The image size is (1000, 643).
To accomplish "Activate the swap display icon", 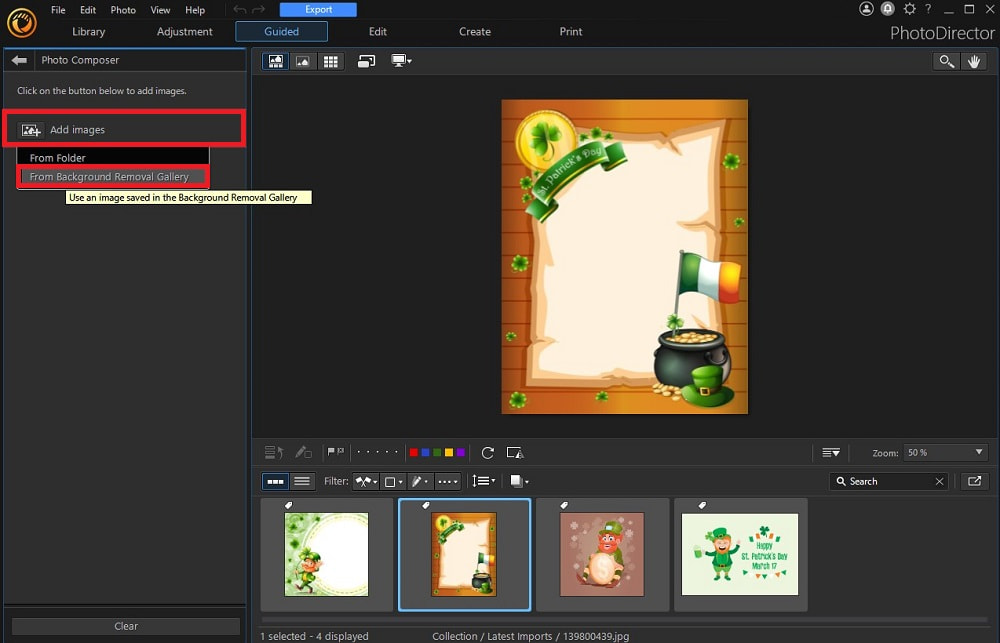I will [x=366, y=61].
